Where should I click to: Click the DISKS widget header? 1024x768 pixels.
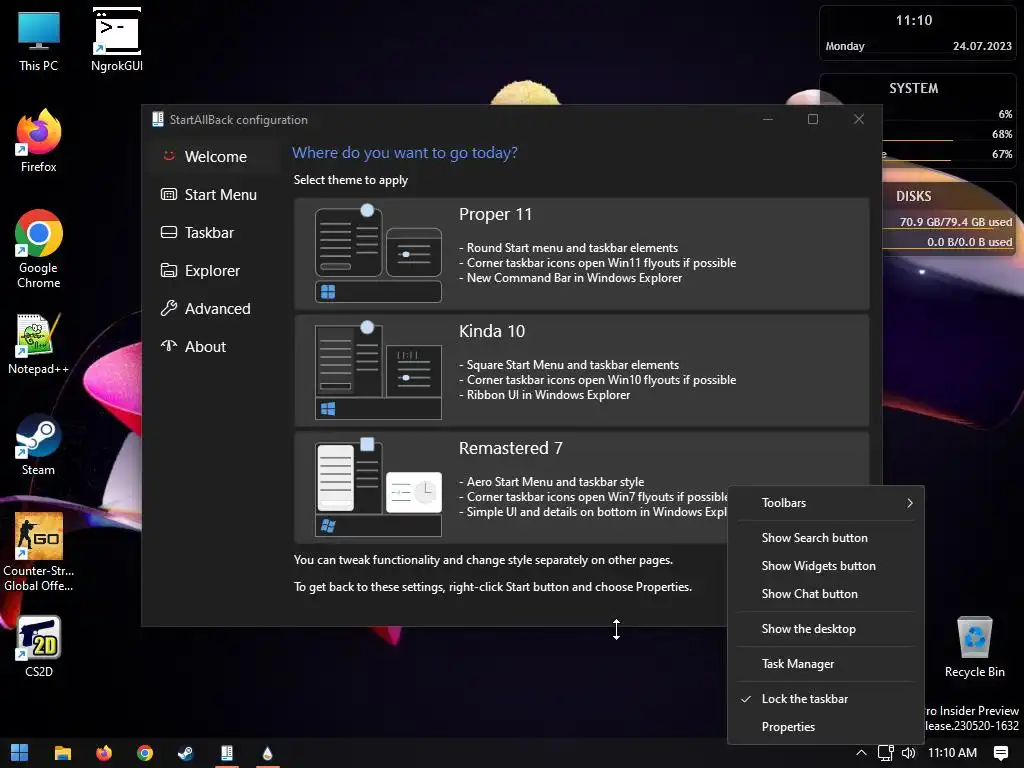[x=913, y=196]
